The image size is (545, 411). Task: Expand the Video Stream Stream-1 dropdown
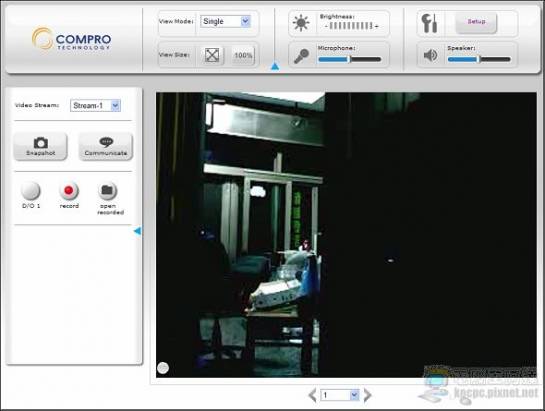pyautogui.click(x=95, y=105)
